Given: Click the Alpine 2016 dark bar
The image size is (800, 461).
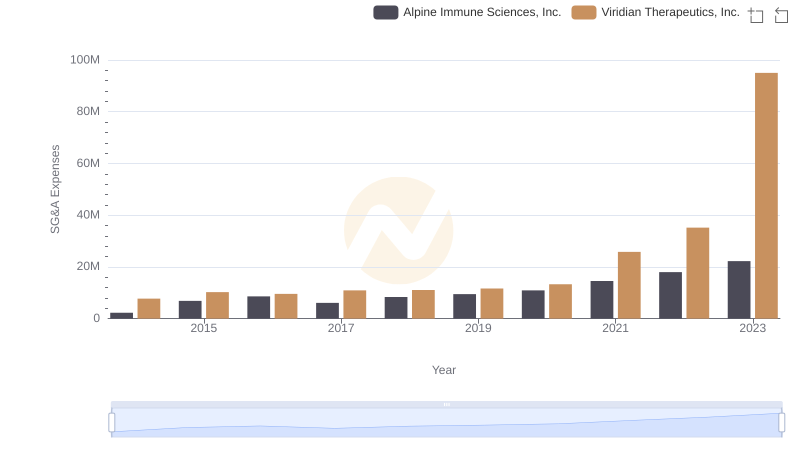Looking at the screenshot, I should pos(259,308).
